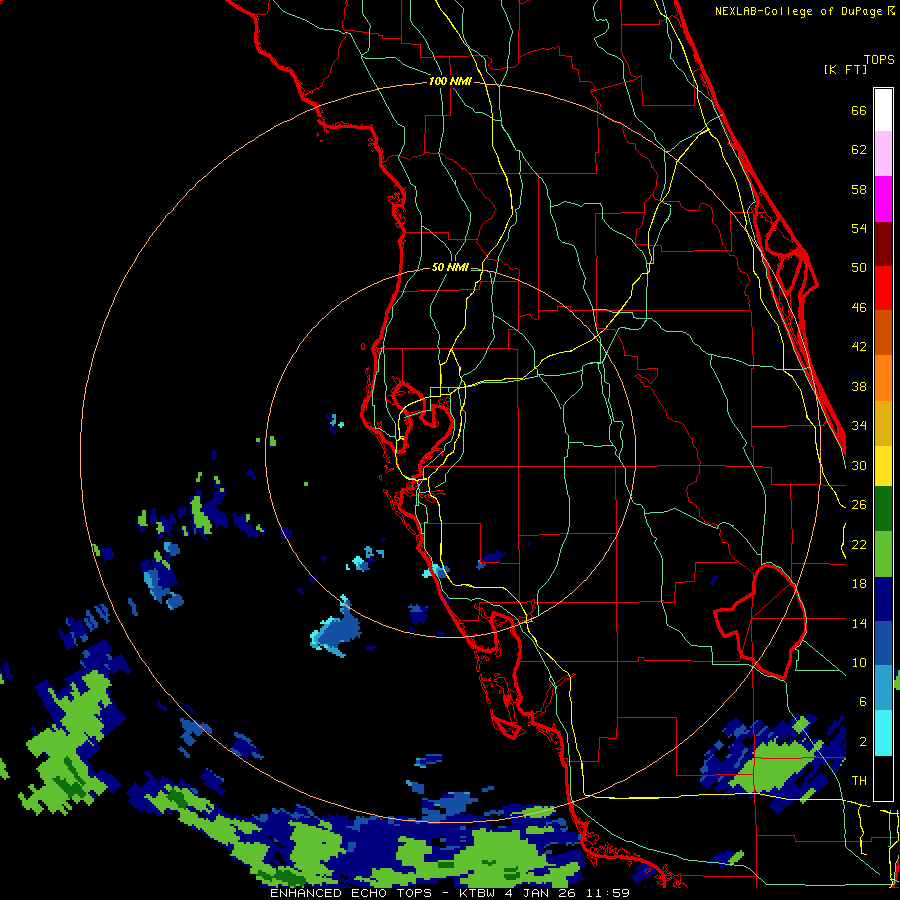Click the magenta legend swatch
This screenshot has height=900, width=900.
883,199
